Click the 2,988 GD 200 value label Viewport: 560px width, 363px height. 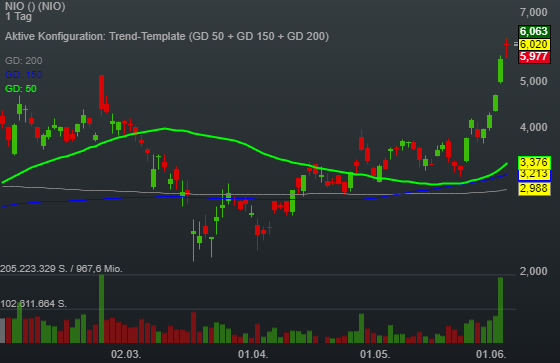pos(534,188)
